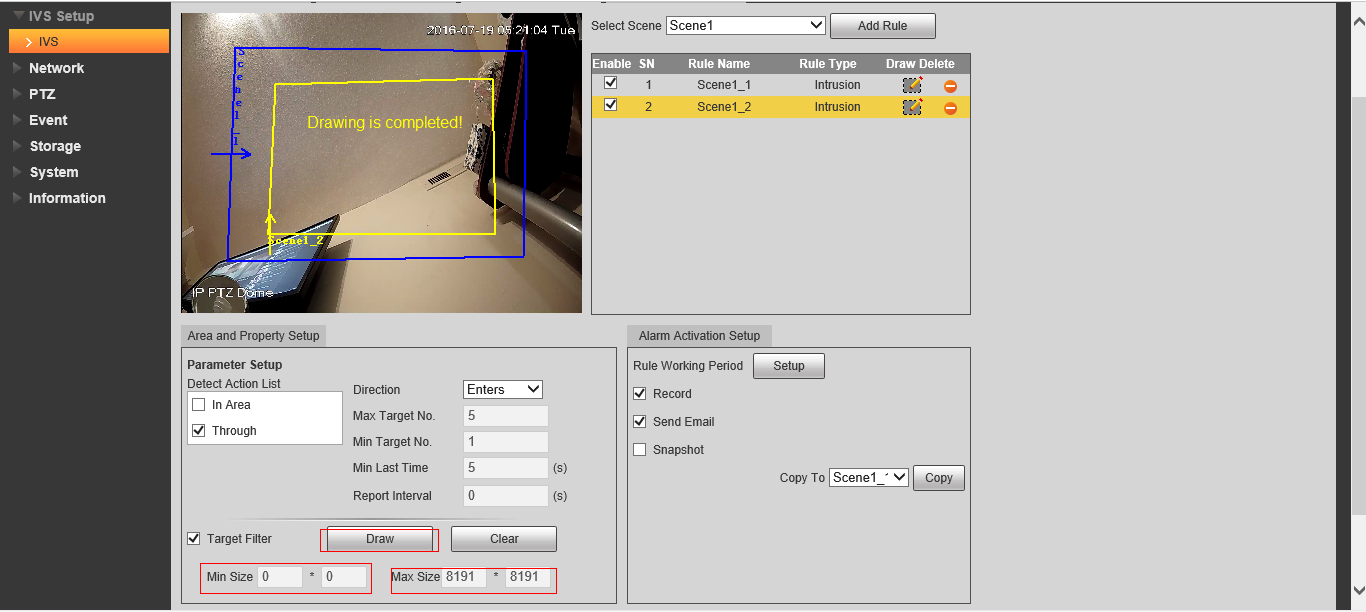The width and height of the screenshot is (1366, 612).
Task: Delete rule Scene1_2 with the red icon
Action: pos(950,108)
